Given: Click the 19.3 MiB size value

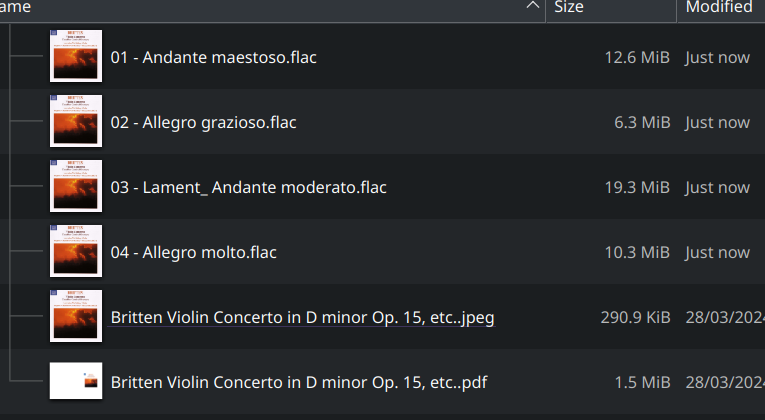Looking at the screenshot, I should click(637, 187).
